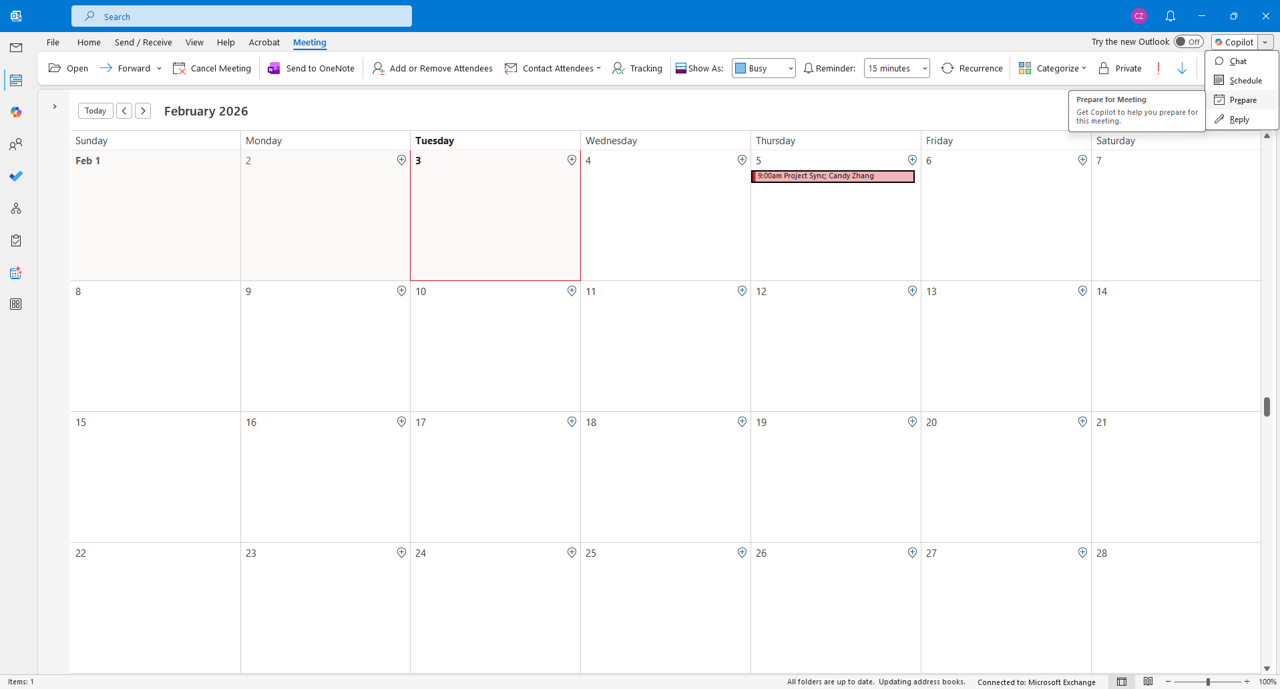This screenshot has height=689, width=1280.
Task: Go to the next month arrow
Action: [x=143, y=111]
